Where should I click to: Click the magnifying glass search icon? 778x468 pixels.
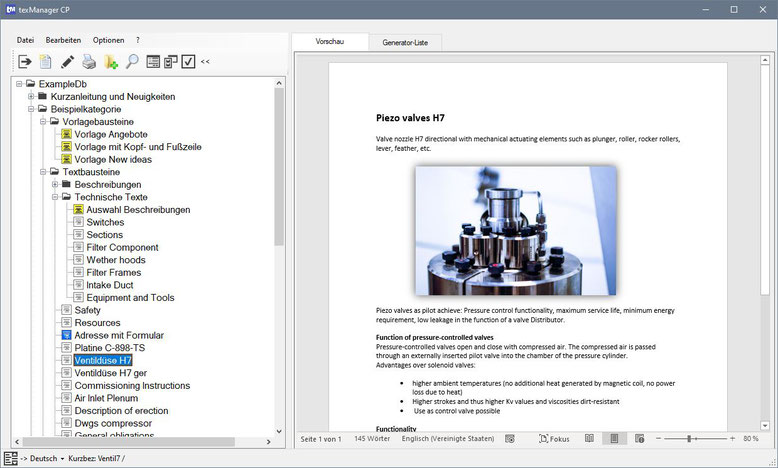(x=132, y=62)
